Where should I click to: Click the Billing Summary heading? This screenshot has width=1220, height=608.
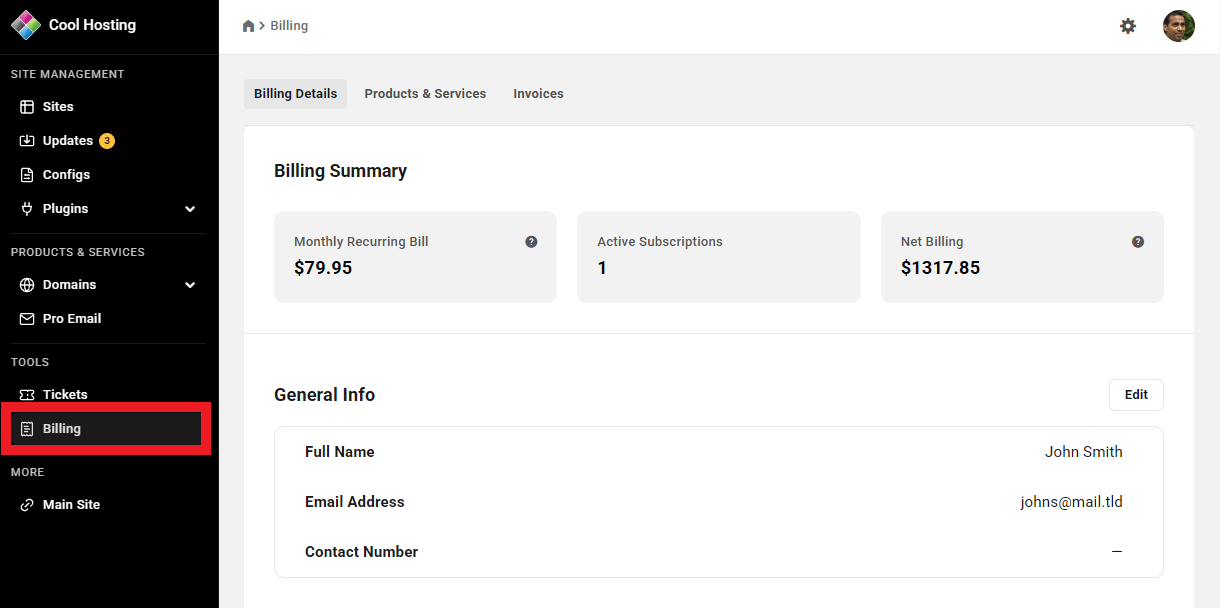pyautogui.click(x=340, y=171)
